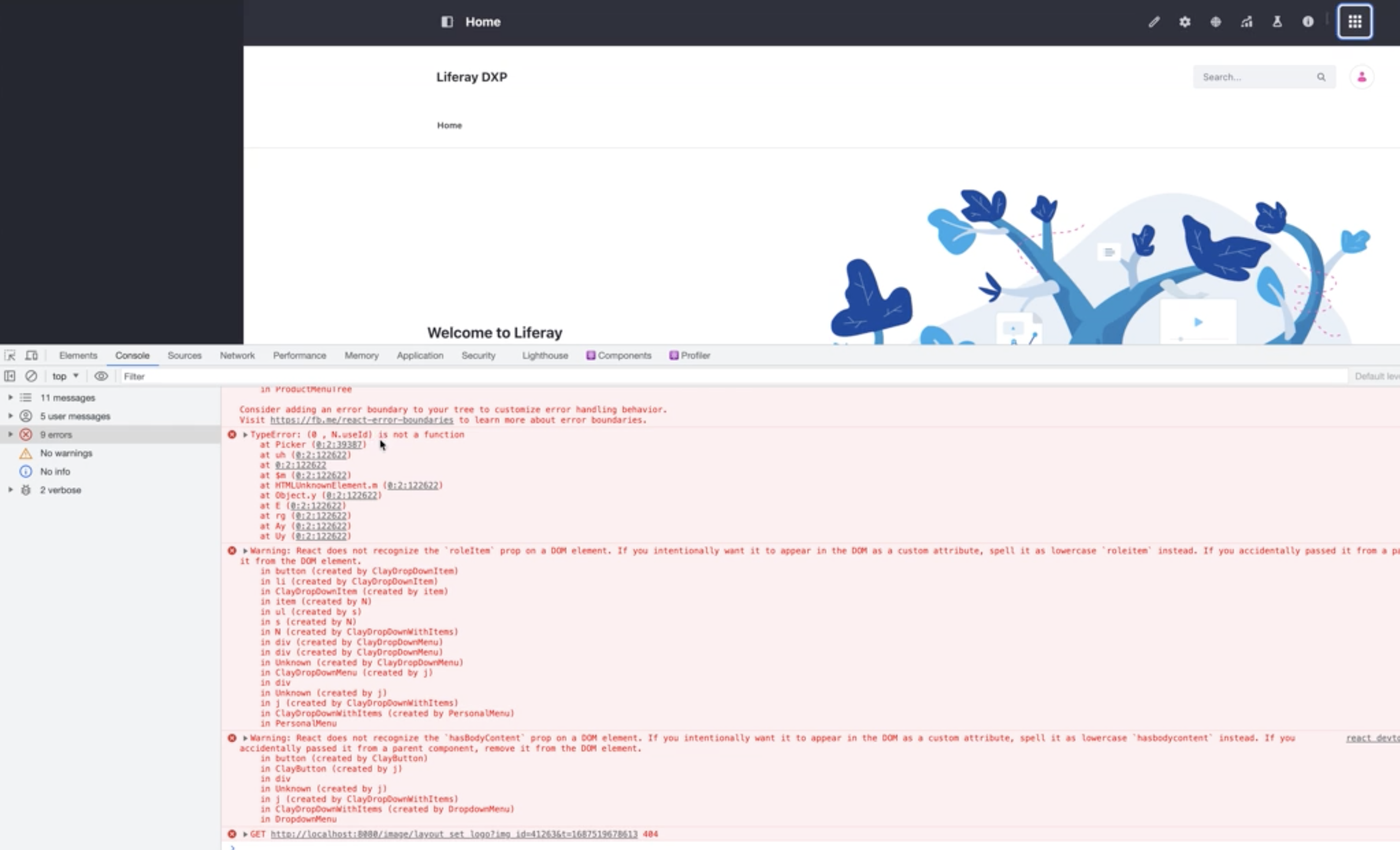Screen dimensions: 1400x850
Task: Select the No warnings sidebar row
Action: click(x=110, y=453)
